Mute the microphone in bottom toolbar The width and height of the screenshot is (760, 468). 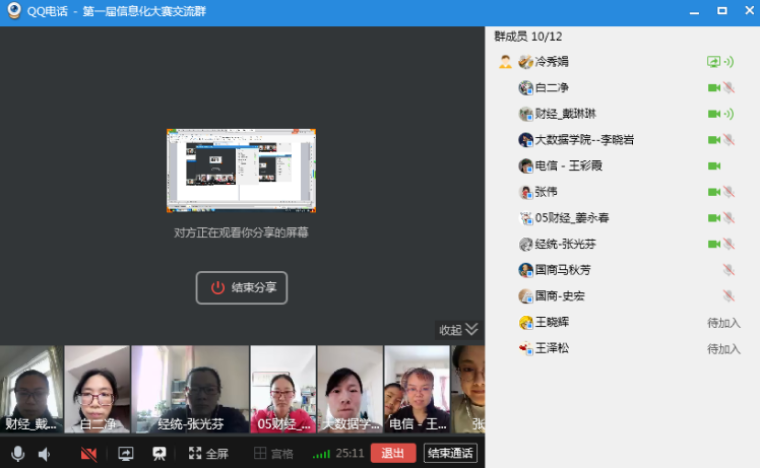point(17,454)
